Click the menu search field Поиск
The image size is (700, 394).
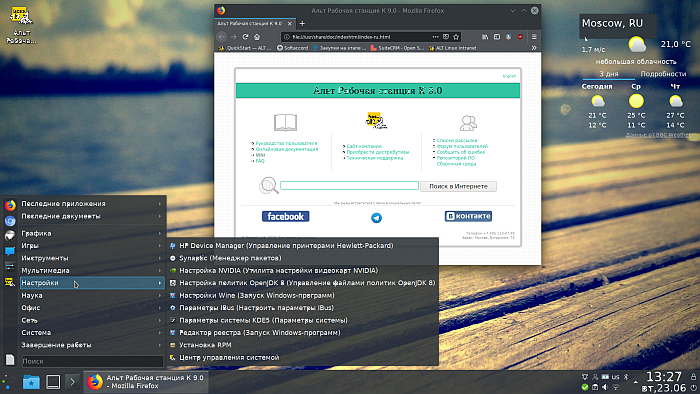point(92,361)
